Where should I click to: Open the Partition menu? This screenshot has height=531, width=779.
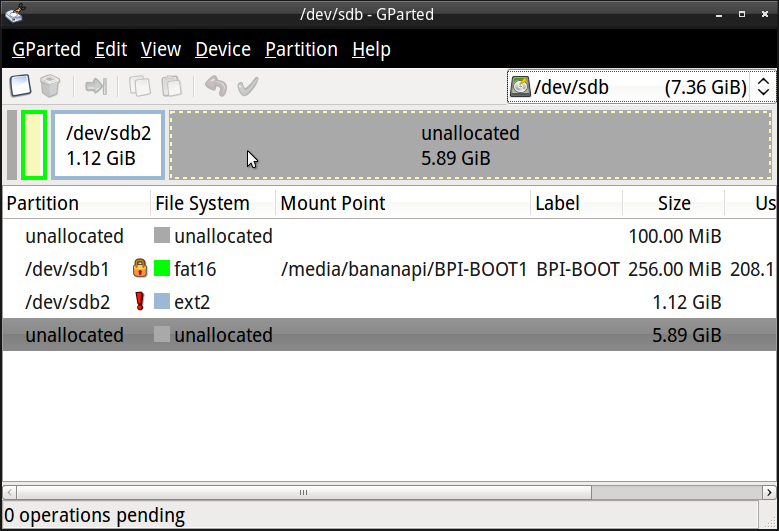(301, 49)
